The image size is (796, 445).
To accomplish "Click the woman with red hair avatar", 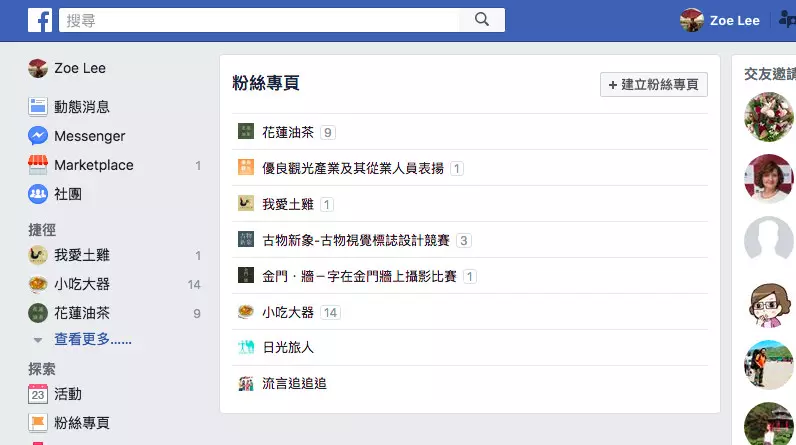I will (769, 179).
